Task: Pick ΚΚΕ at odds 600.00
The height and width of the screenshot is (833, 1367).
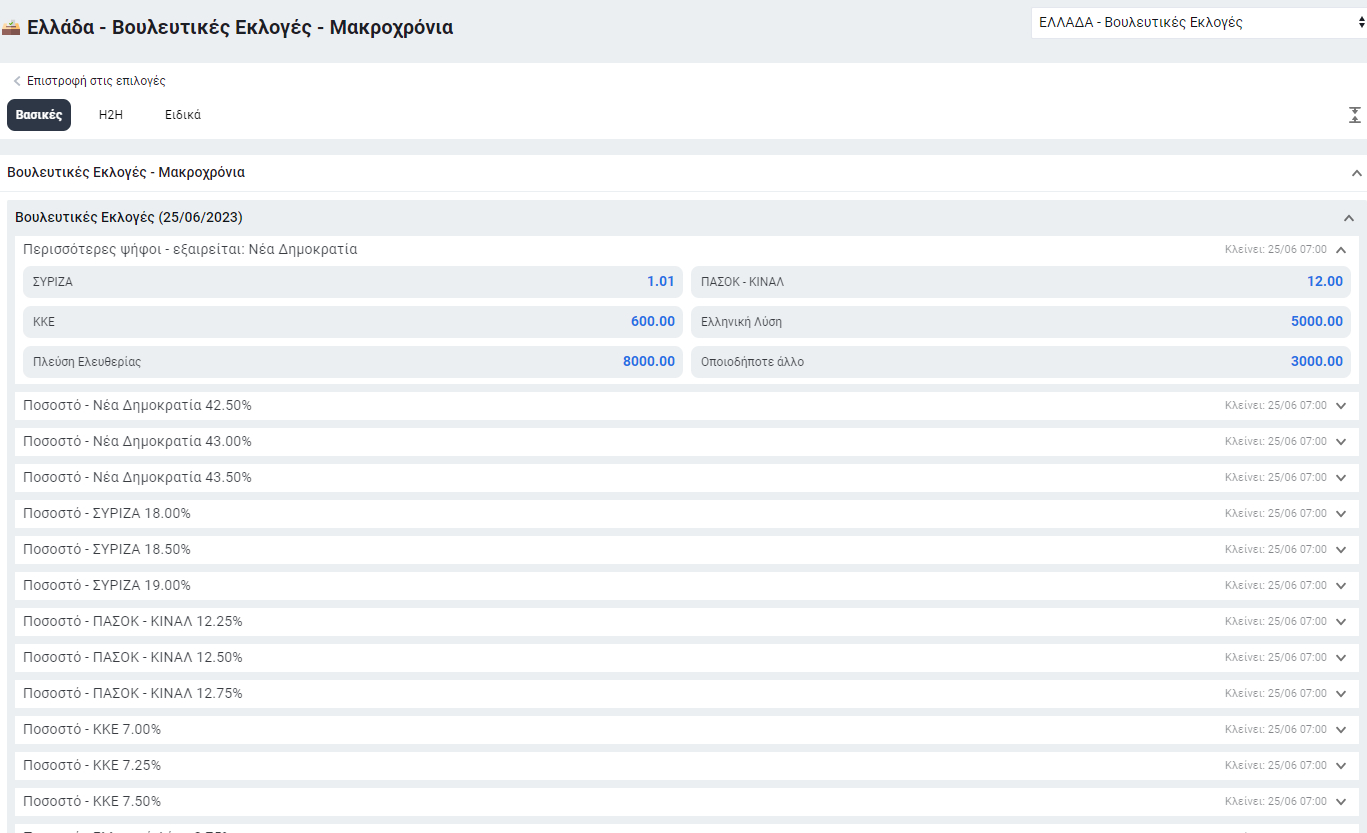Action: (353, 322)
